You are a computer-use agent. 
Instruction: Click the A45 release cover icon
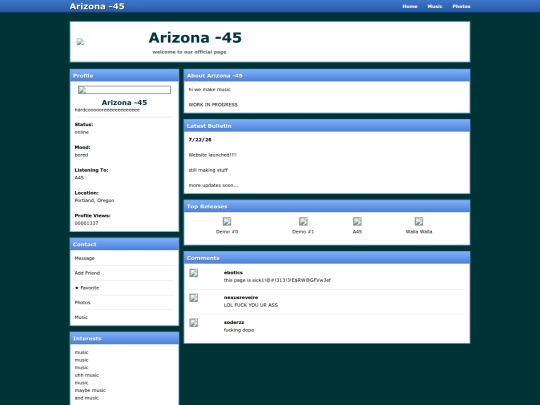coord(357,221)
